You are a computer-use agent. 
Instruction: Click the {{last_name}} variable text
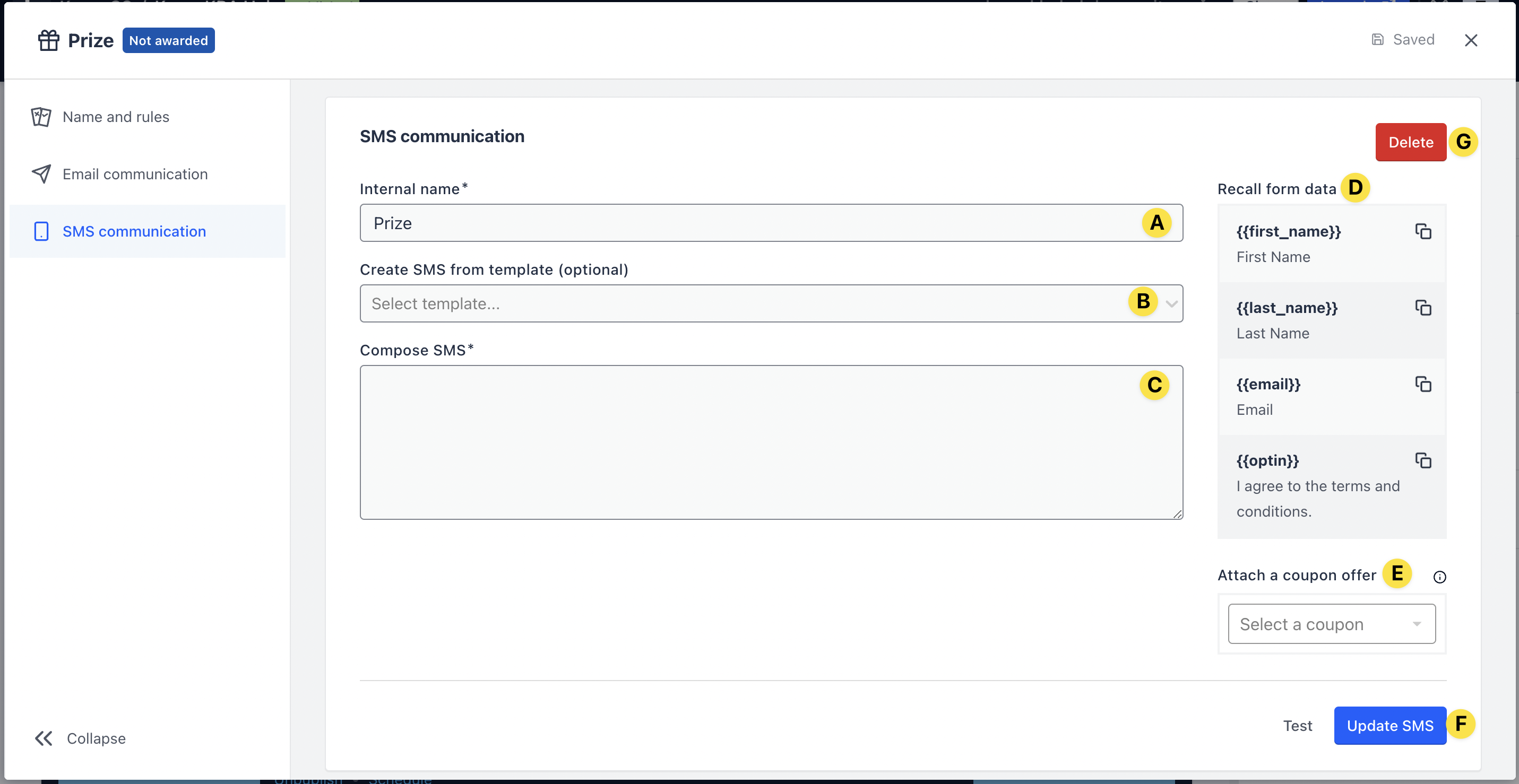pyautogui.click(x=1287, y=308)
